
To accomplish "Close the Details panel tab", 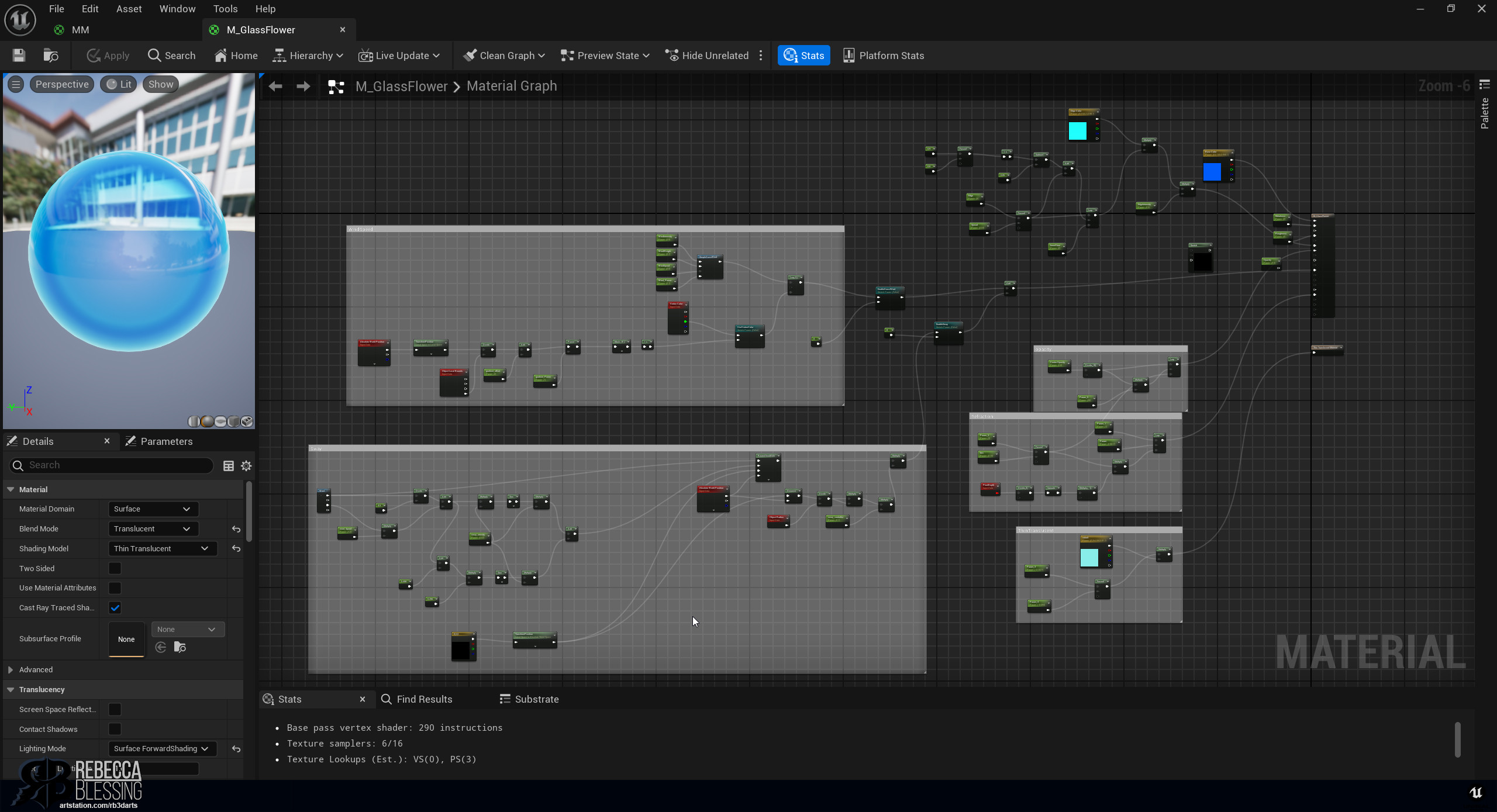I will click(107, 441).
